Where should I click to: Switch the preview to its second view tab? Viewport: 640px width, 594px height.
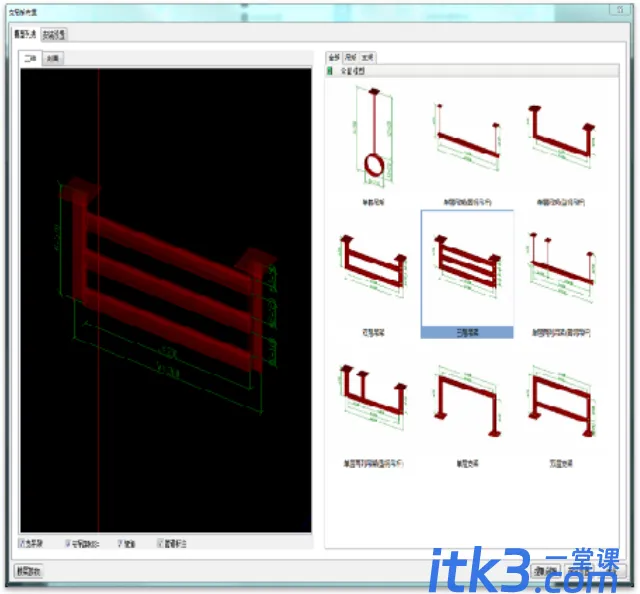click(x=53, y=58)
